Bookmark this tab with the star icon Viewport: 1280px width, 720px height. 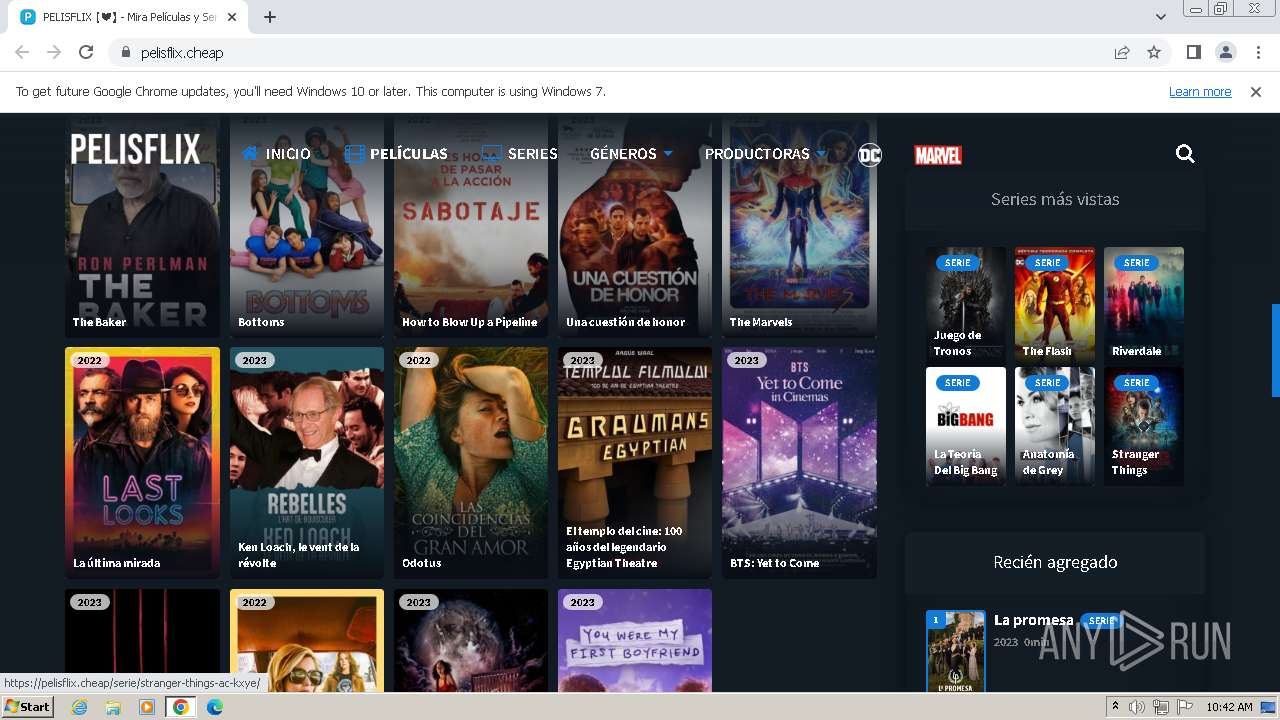(1154, 53)
